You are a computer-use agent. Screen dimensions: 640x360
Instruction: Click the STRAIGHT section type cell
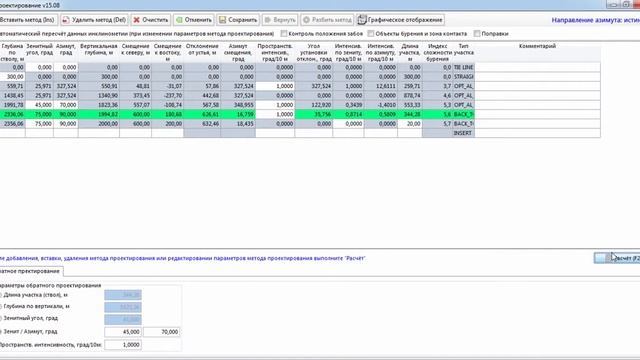point(463,77)
